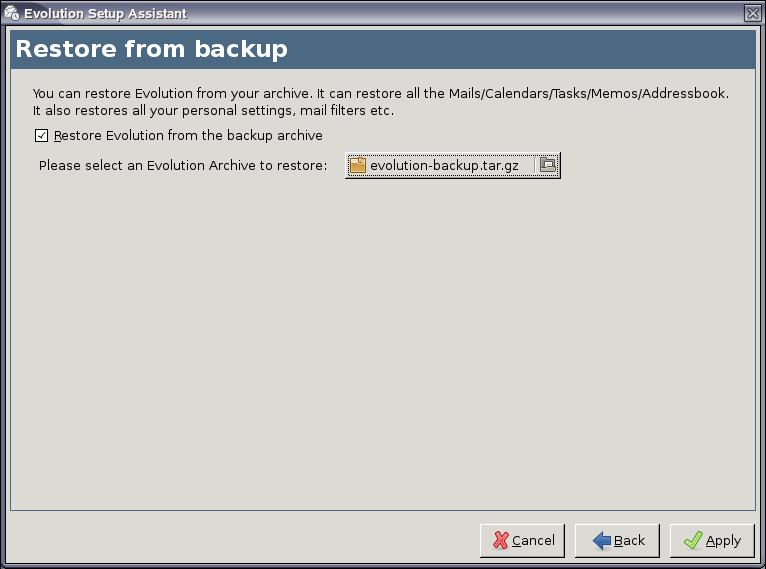Image resolution: width=766 pixels, height=569 pixels.
Task: Click the green checkmark icon on Apply
Action: pos(693,540)
